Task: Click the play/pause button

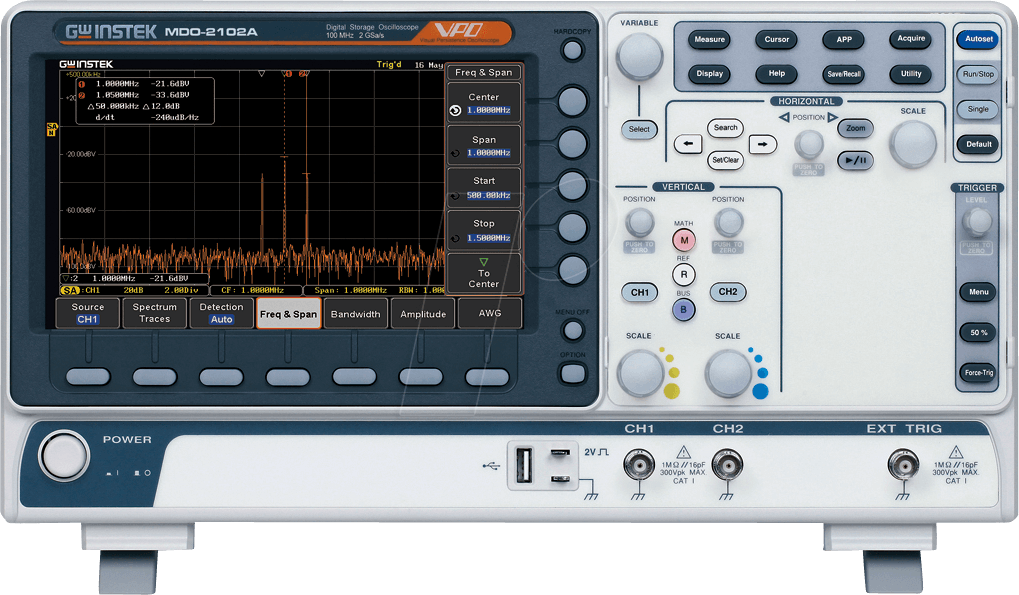Action: tap(855, 160)
